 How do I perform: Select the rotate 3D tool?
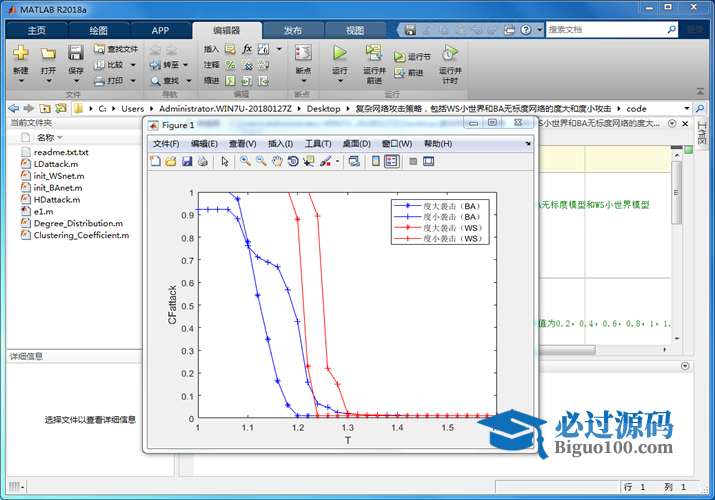coord(293,161)
